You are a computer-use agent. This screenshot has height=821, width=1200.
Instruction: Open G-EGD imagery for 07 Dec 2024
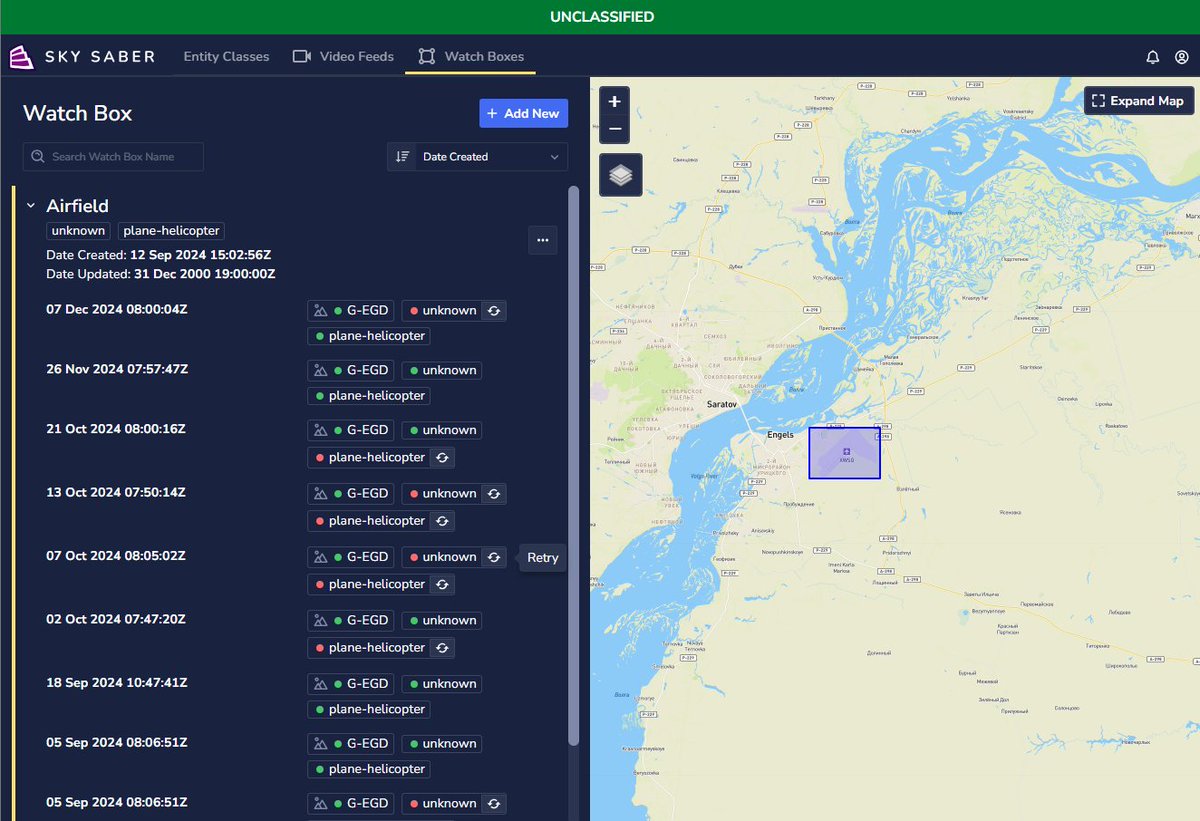pyautogui.click(x=351, y=311)
